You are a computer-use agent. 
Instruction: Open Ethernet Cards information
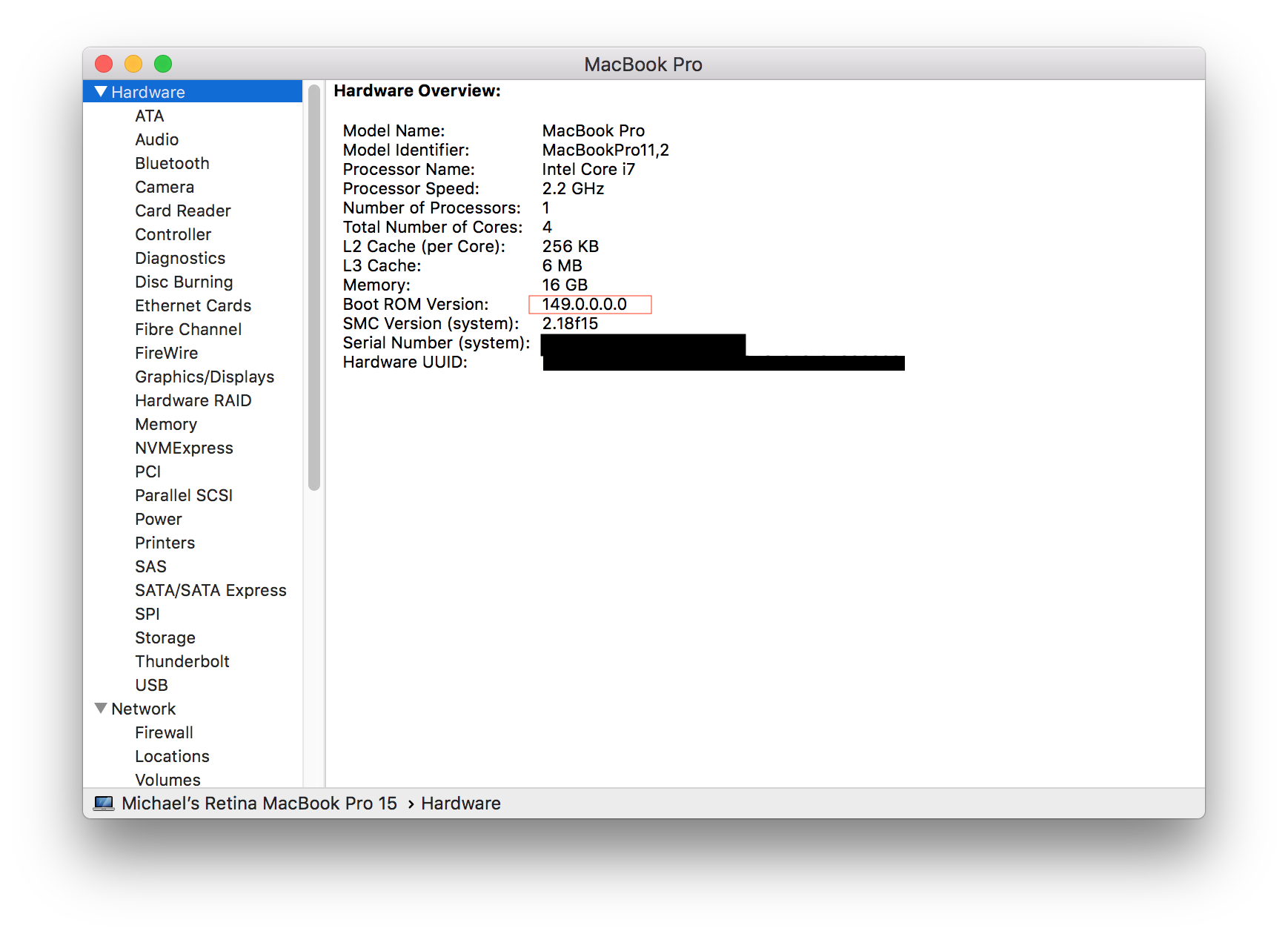point(193,305)
